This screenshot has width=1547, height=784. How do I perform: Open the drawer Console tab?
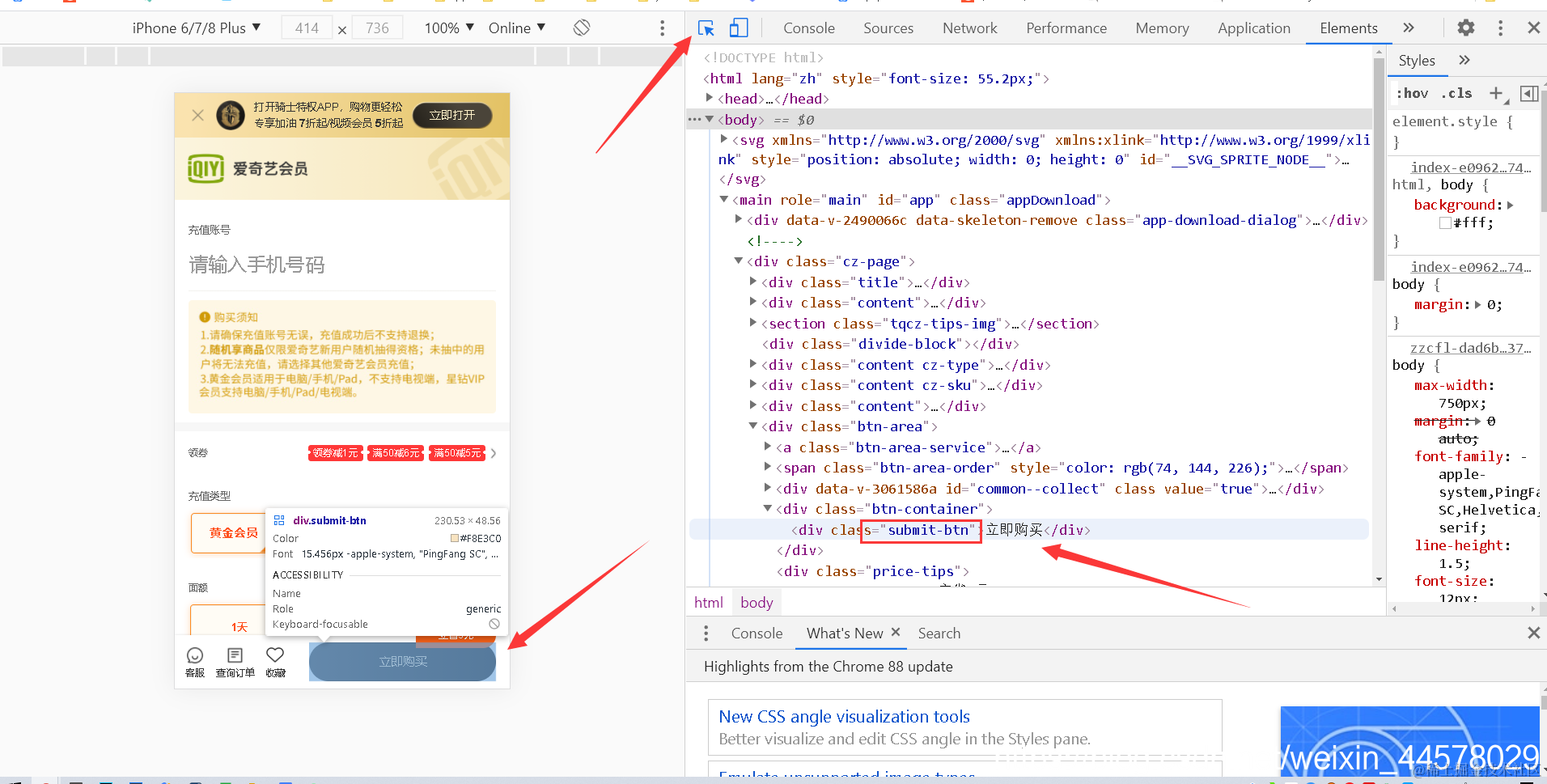click(757, 634)
